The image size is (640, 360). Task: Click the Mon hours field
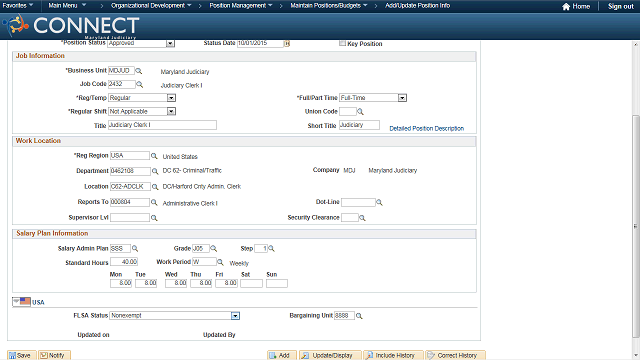tap(121, 283)
